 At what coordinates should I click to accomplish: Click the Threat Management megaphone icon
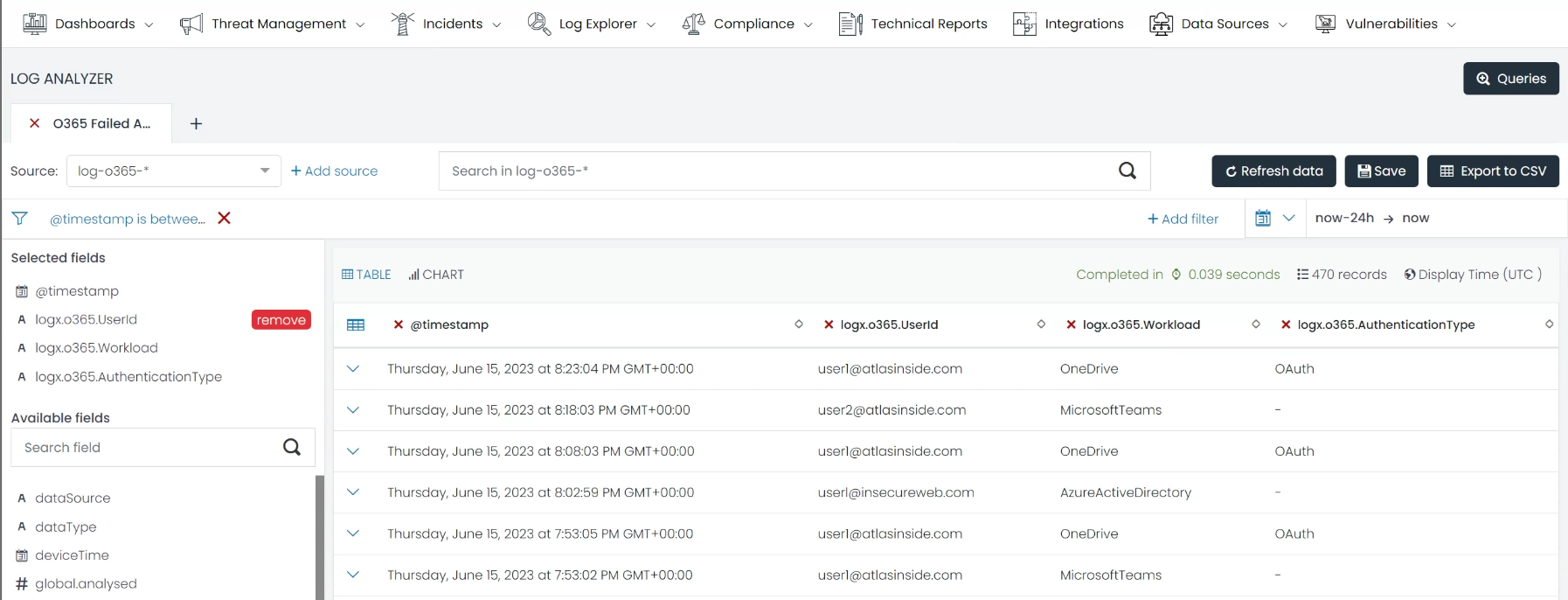click(191, 24)
